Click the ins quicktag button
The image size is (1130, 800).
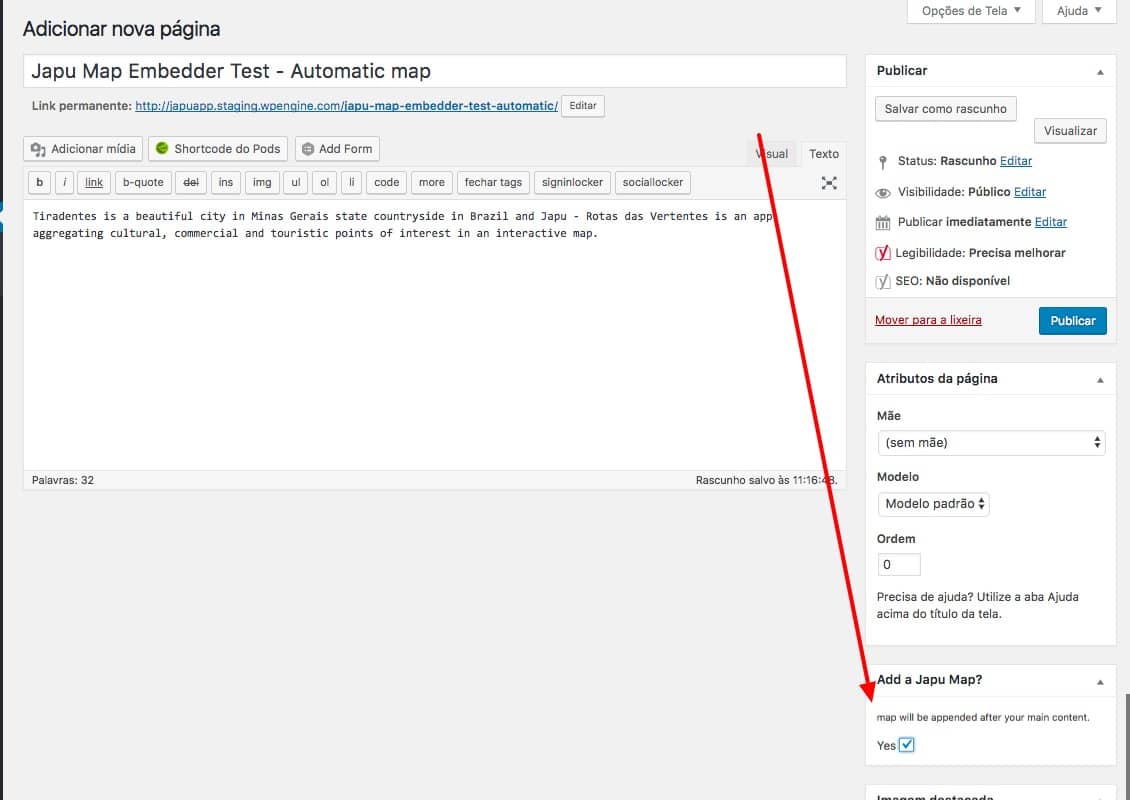tap(226, 182)
